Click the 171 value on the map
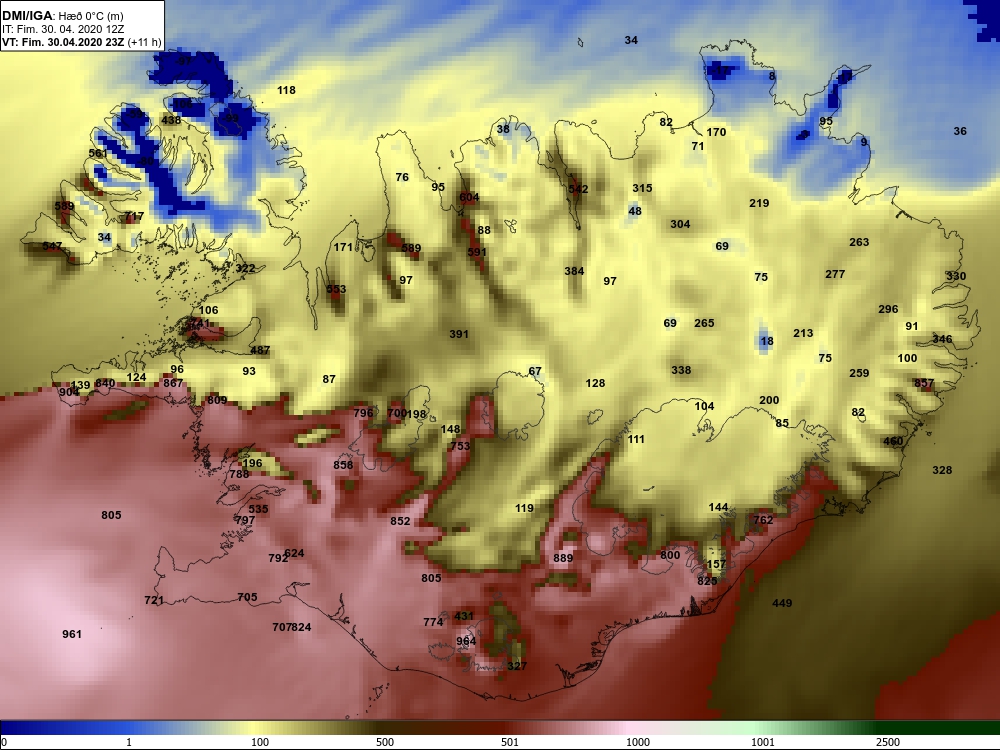Image resolution: width=1000 pixels, height=750 pixels. point(343,247)
